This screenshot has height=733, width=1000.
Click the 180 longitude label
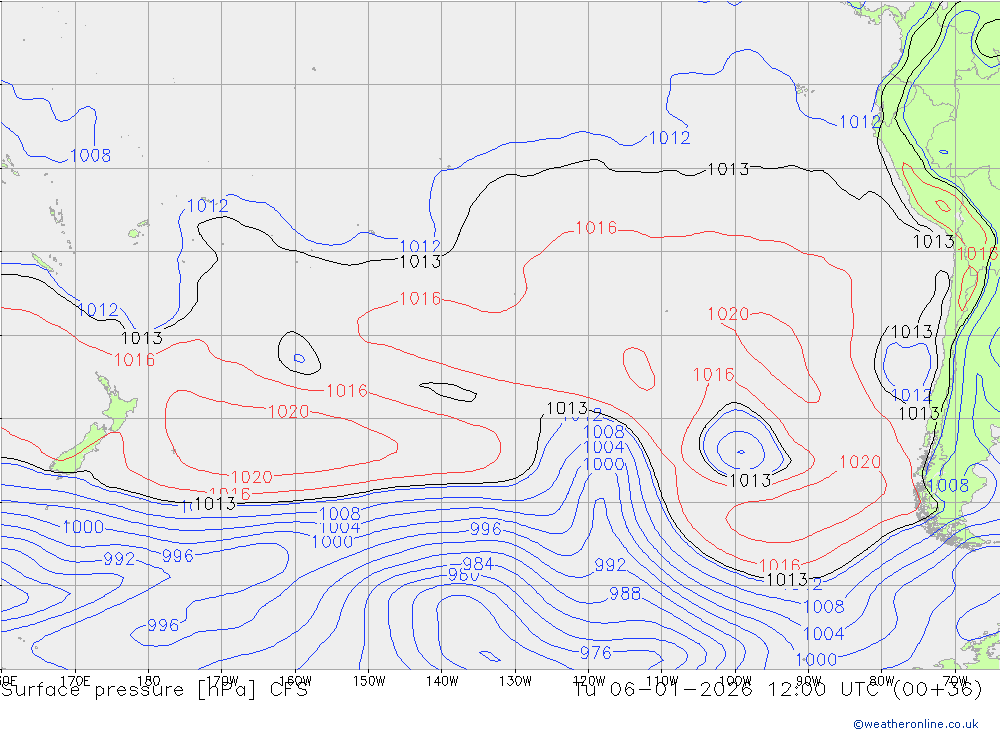pos(149,681)
